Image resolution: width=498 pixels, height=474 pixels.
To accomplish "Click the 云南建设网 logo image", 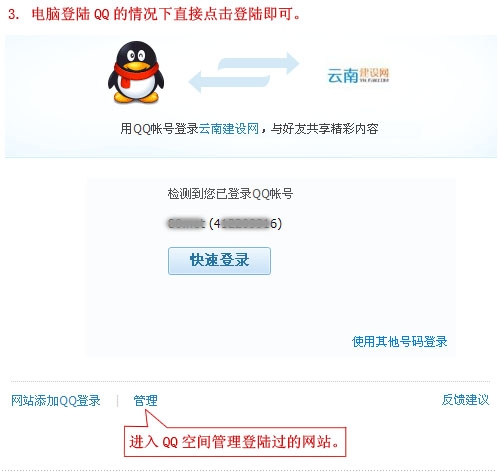I will pos(358,75).
